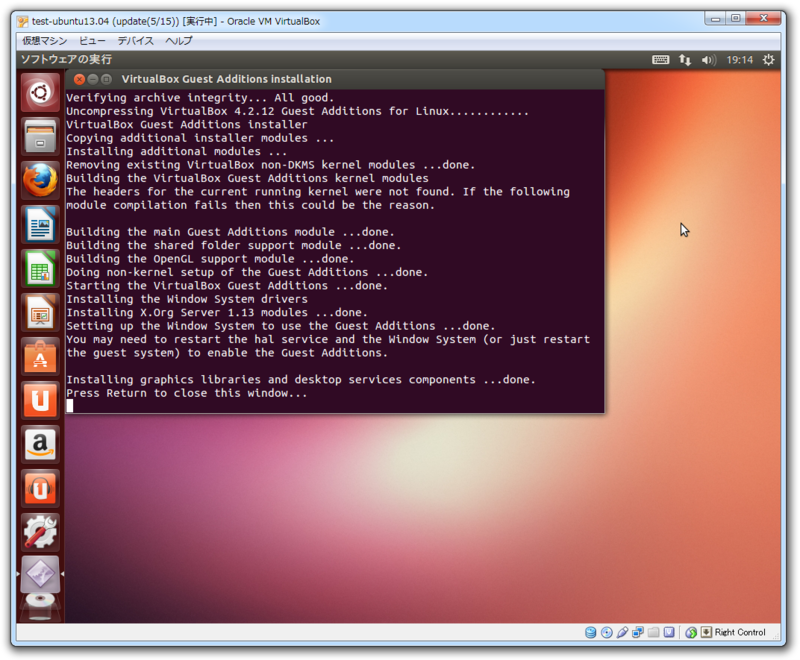The height and width of the screenshot is (660, 800).
Task: Minimize the Guest Additions installation terminal
Action: 92,79
